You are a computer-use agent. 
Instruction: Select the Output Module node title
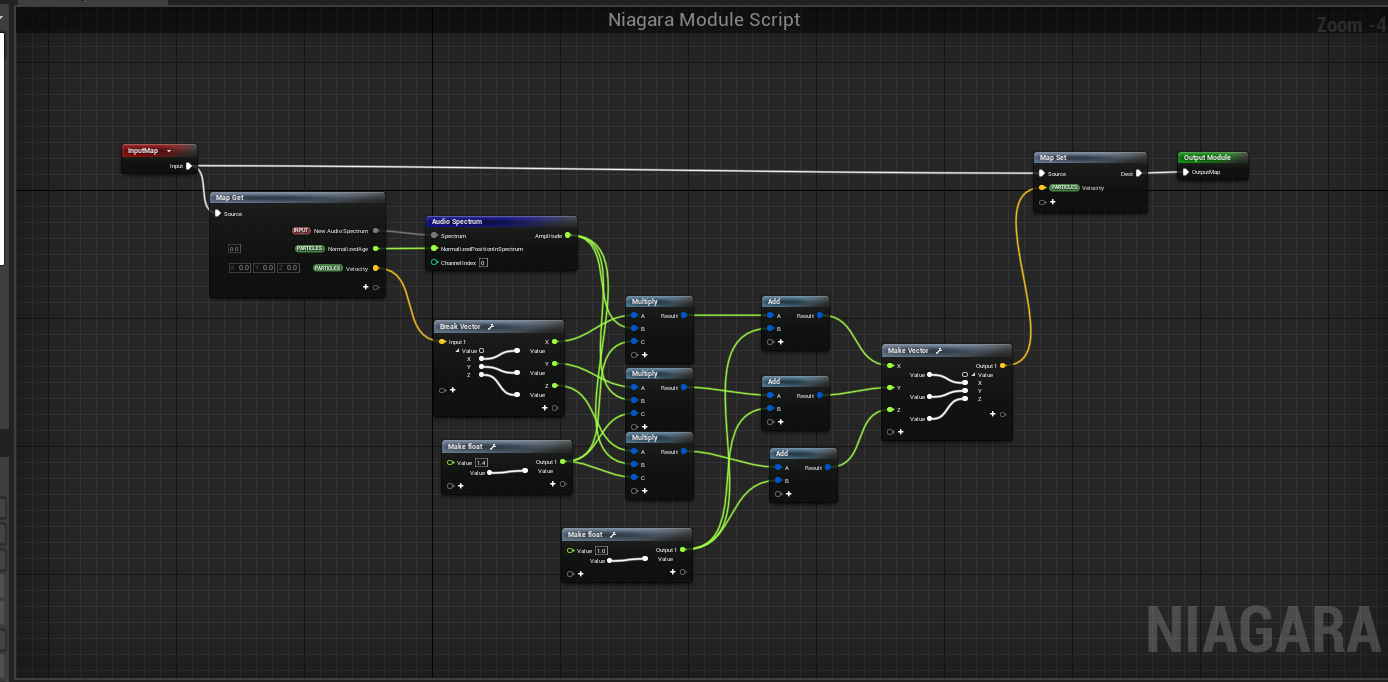click(x=1207, y=157)
